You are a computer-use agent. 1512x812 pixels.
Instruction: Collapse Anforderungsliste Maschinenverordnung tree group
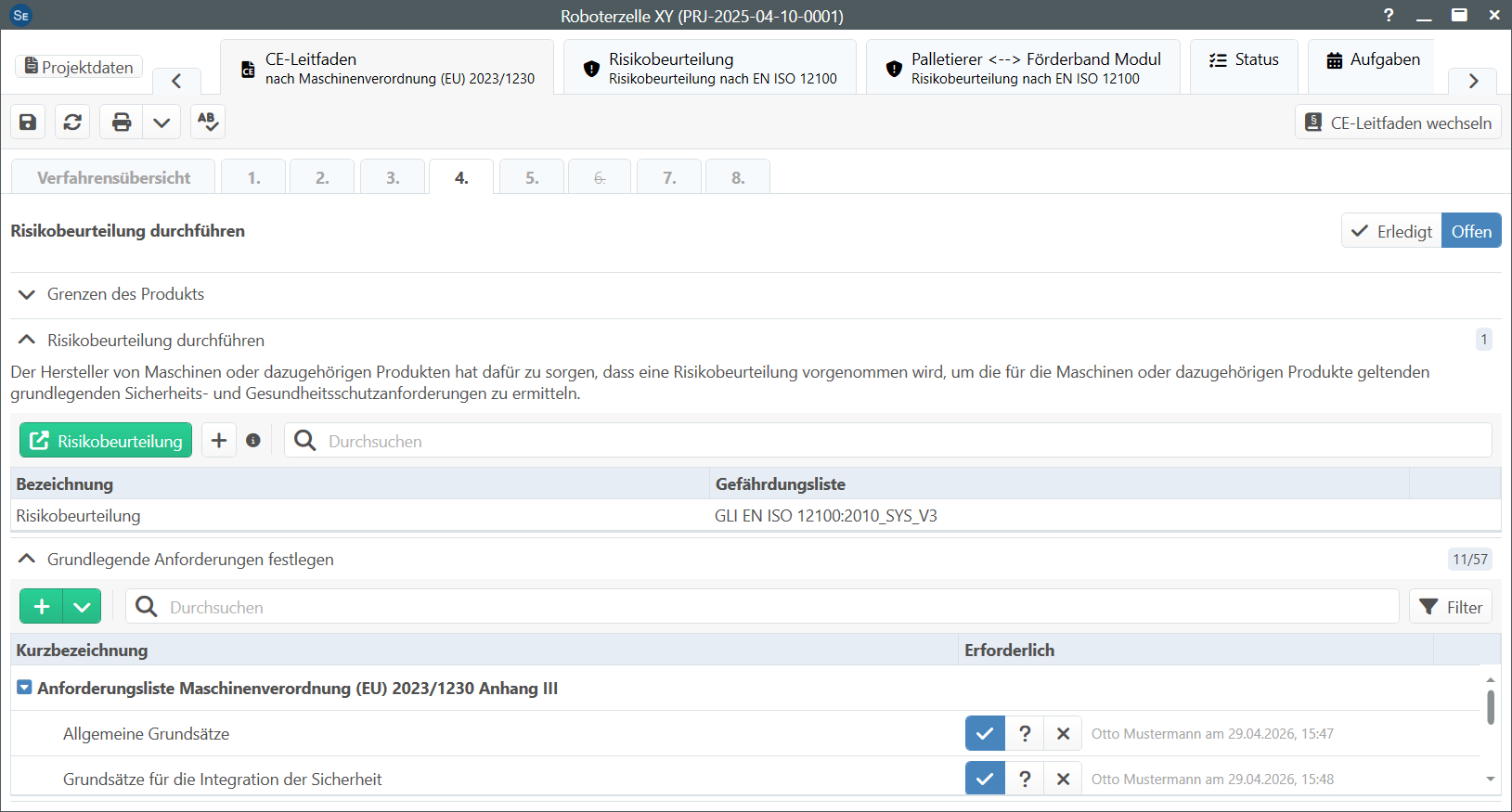24,688
